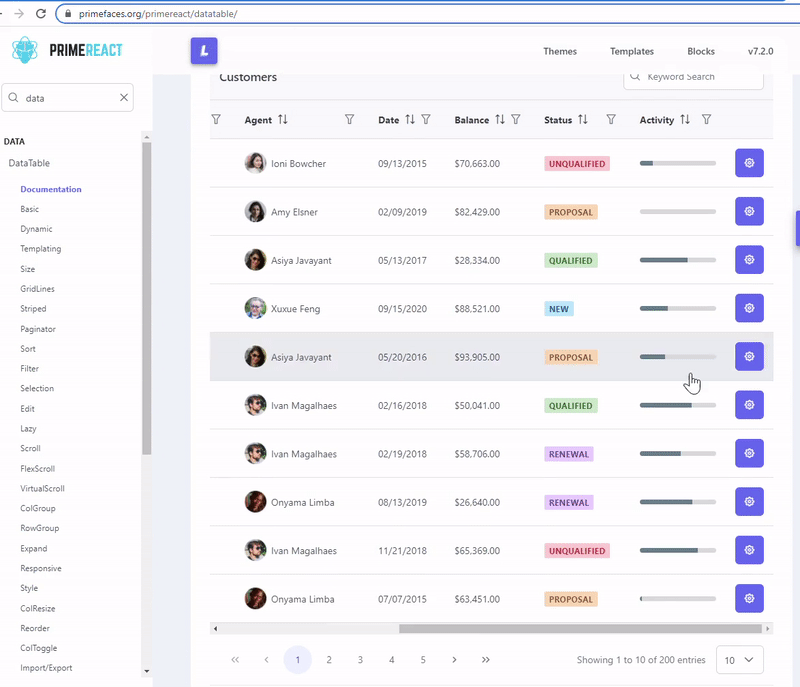The height and width of the screenshot is (687, 800).
Task: Click gear button in 02/19/2018 row
Action: [x=749, y=453]
